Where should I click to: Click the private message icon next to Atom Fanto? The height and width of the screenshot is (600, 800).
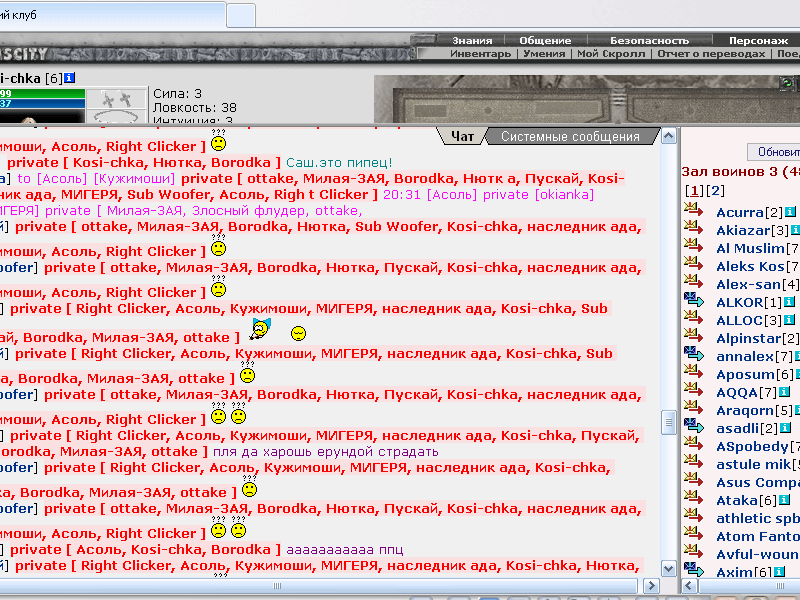click(693, 534)
